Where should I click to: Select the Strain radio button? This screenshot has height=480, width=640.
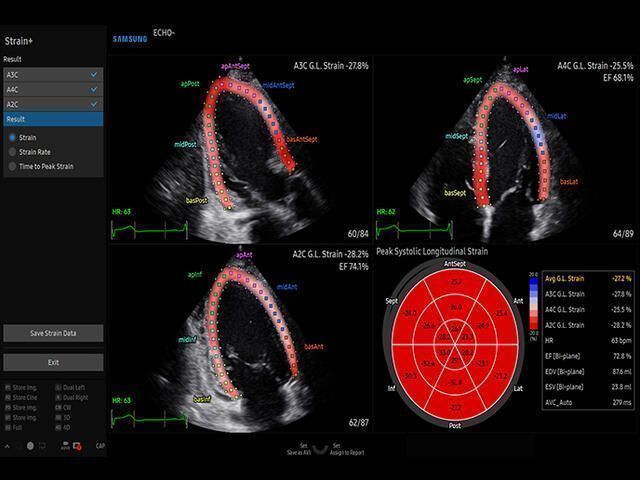(x=12, y=137)
